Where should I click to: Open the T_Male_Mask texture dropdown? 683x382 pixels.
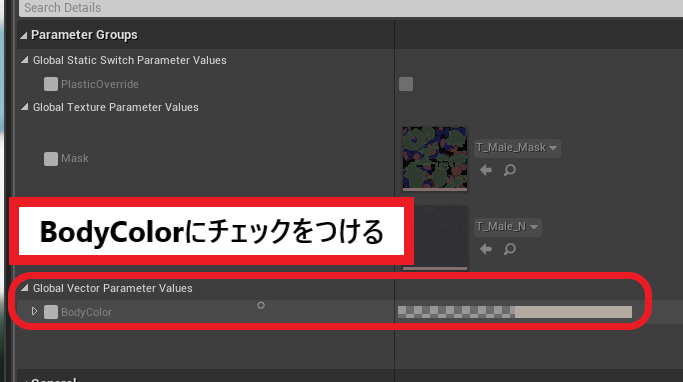tap(517, 148)
